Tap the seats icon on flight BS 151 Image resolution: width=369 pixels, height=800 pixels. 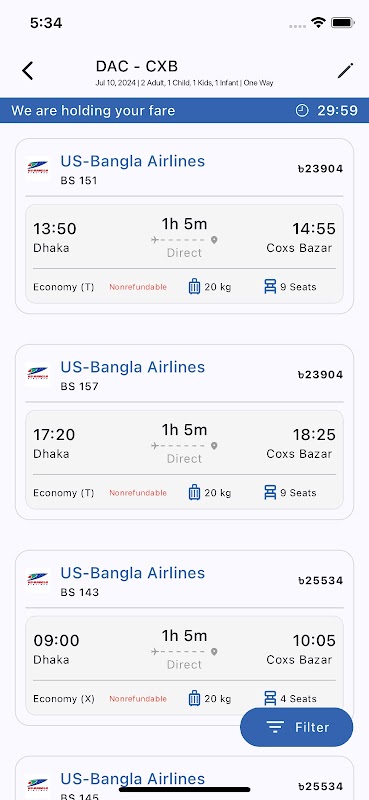[x=270, y=287]
